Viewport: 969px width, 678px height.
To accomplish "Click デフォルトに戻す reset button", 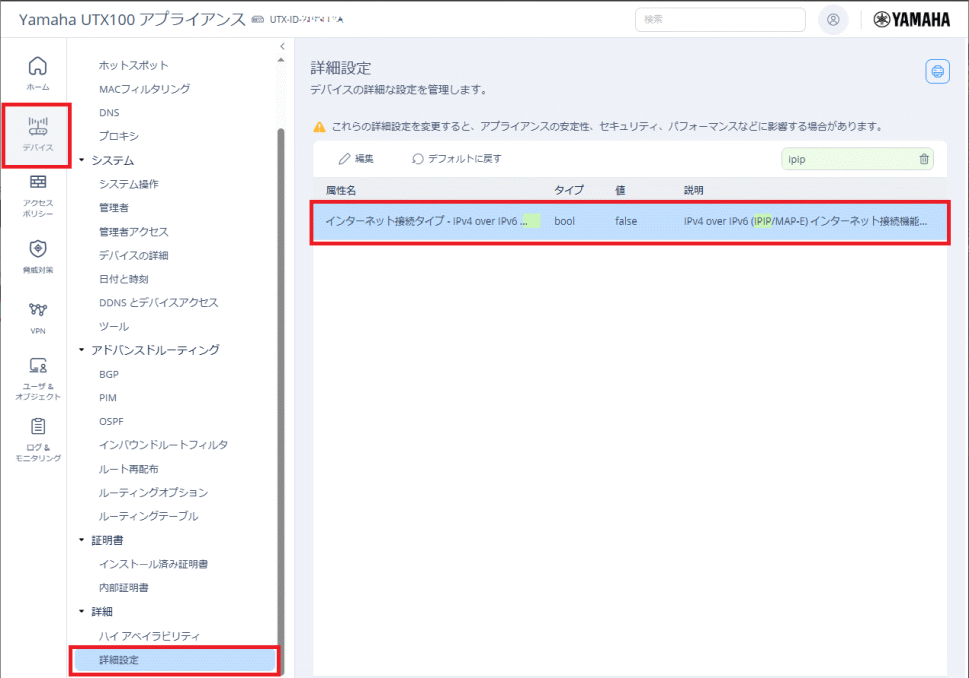I will pos(457,159).
